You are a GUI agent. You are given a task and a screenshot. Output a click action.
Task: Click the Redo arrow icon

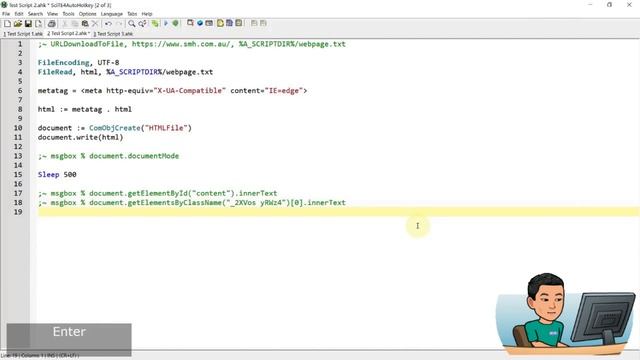tap(119, 24)
